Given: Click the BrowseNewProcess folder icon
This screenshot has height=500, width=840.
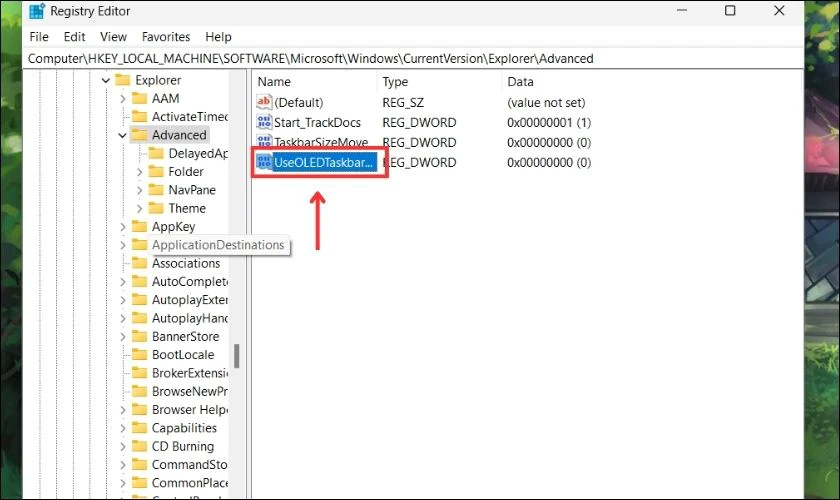Looking at the screenshot, I should pyautogui.click(x=139, y=391).
